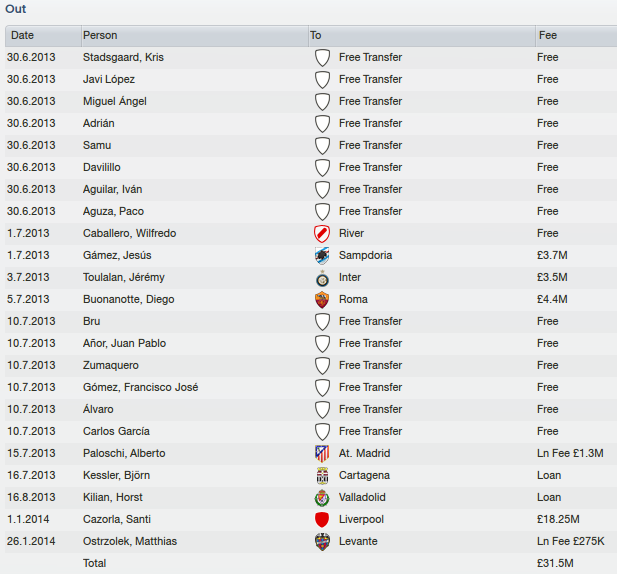Click the Sampdoria club crest icon
Screen dimensions: 617x574
click(x=322, y=256)
